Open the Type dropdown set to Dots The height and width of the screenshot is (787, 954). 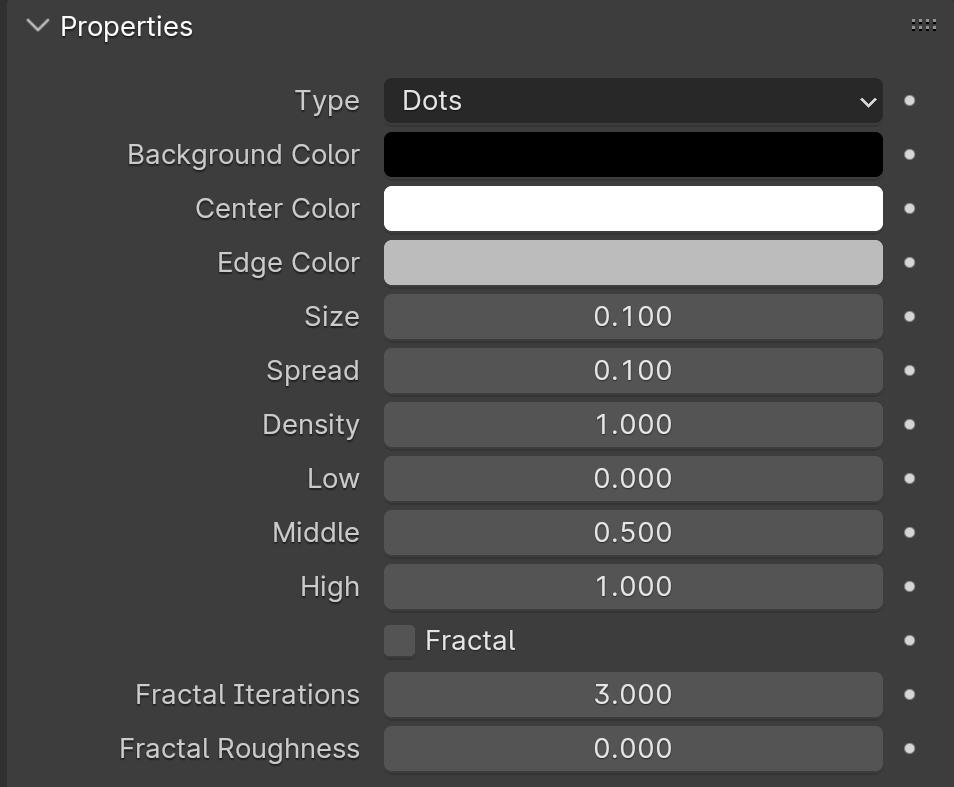click(x=633, y=100)
